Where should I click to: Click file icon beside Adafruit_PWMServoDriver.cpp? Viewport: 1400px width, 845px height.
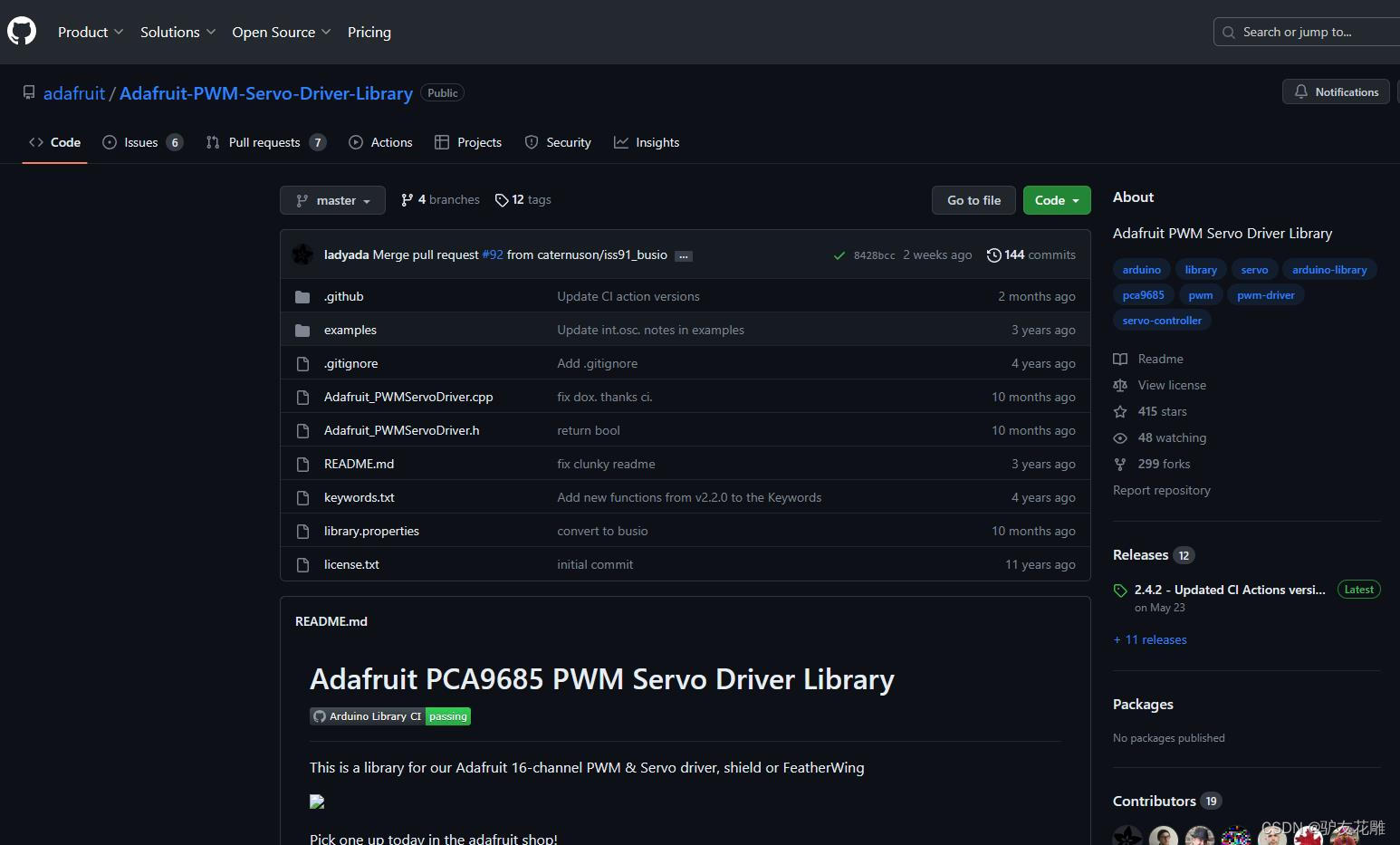[x=303, y=398]
